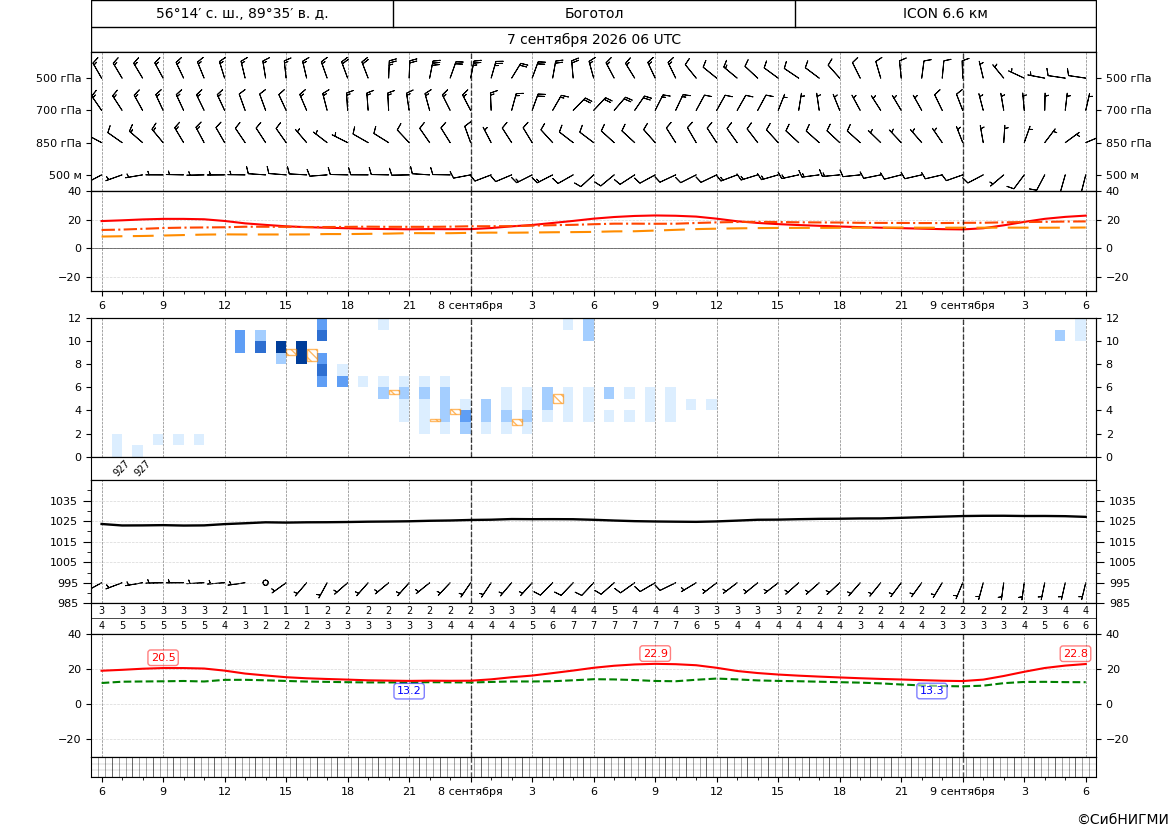The height and width of the screenshot is (827, 1169).
Task: Click the blue 13.2 minimum temperature label
Action: coord(409,691)
